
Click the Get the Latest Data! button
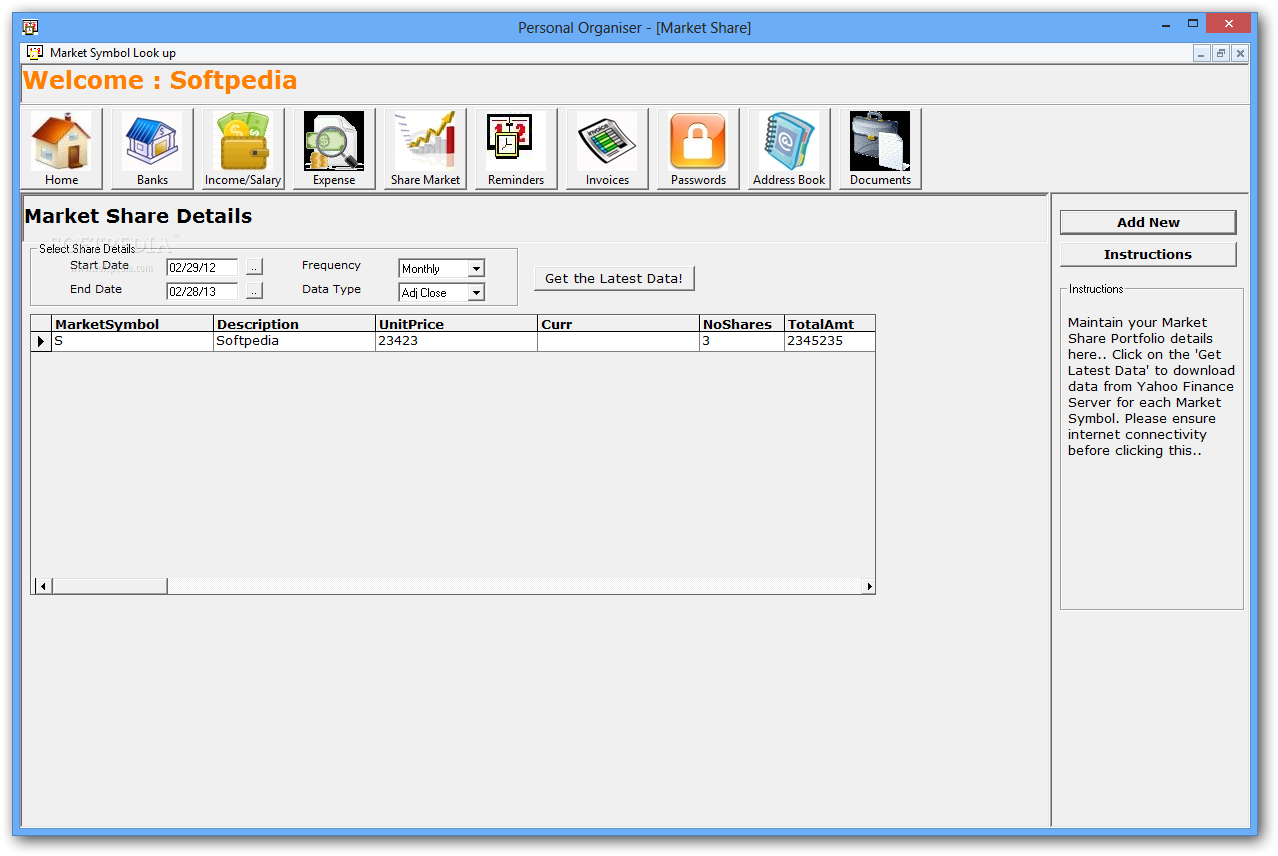click(x=614, y=279)
